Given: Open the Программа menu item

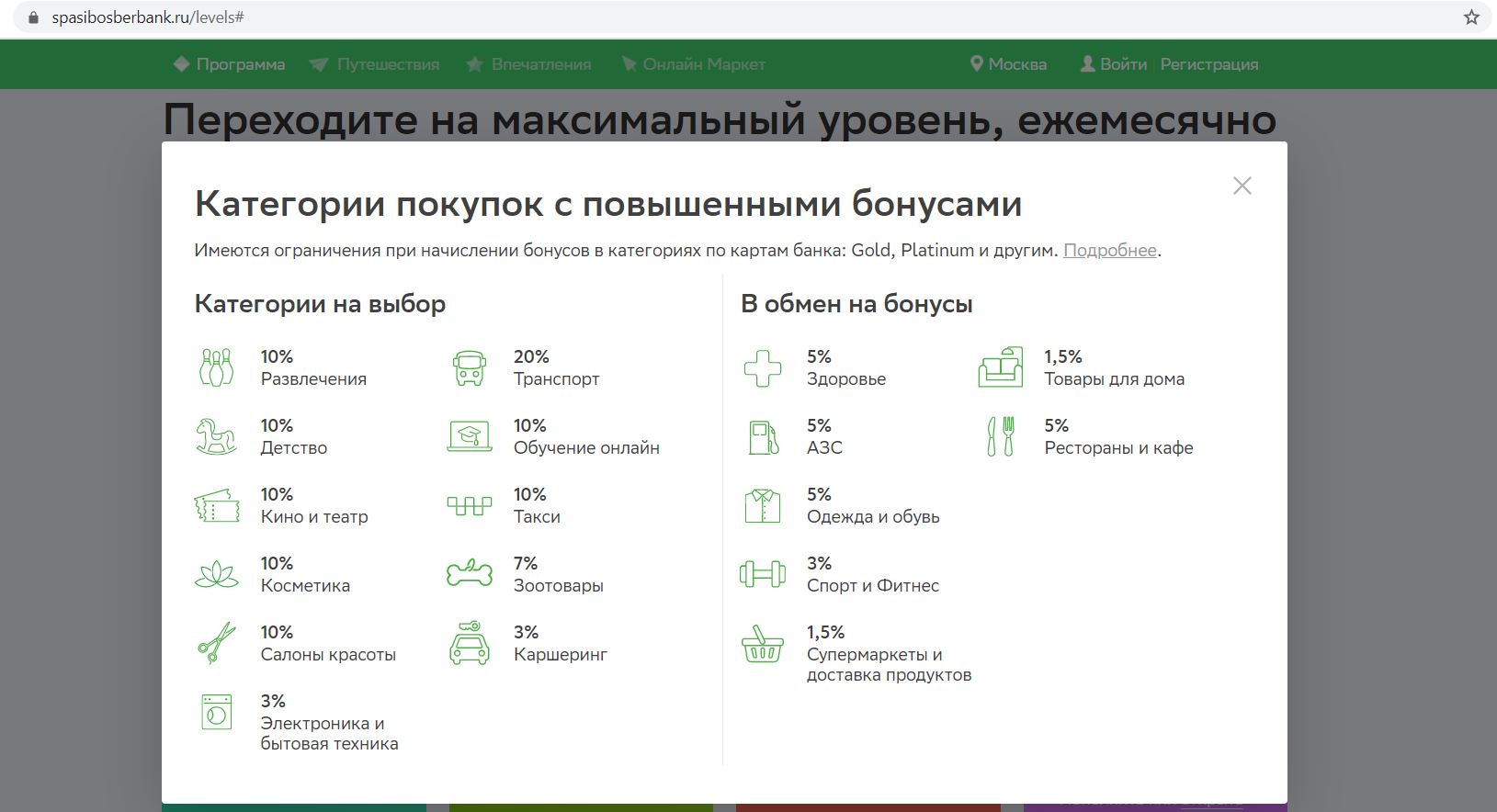Looking at the screenshot, I should pyautogui.click(x=230, y=64).
